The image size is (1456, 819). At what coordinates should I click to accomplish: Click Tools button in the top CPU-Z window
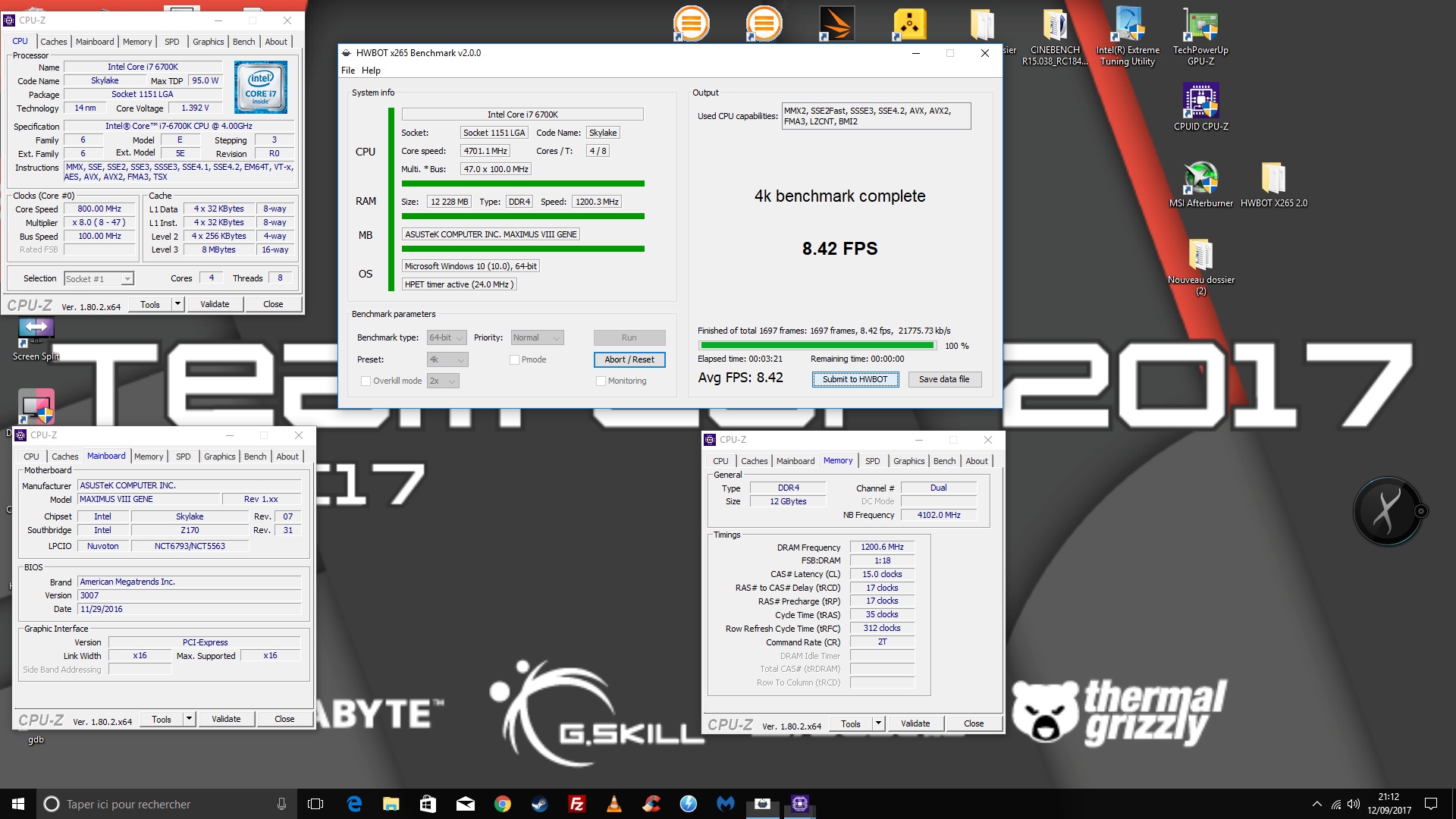click(x=150, y=304)
